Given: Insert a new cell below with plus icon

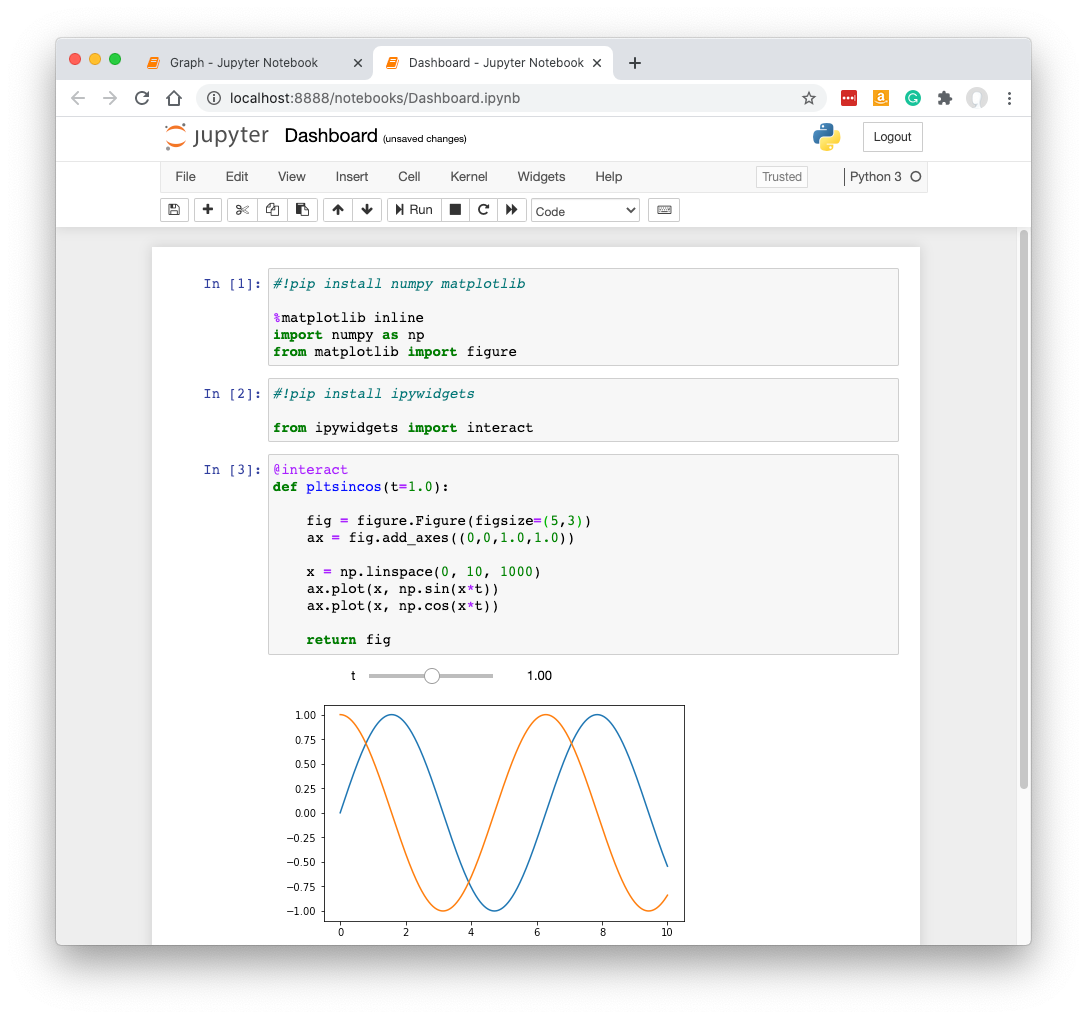Looking at the screenshot, I should 207,210.
